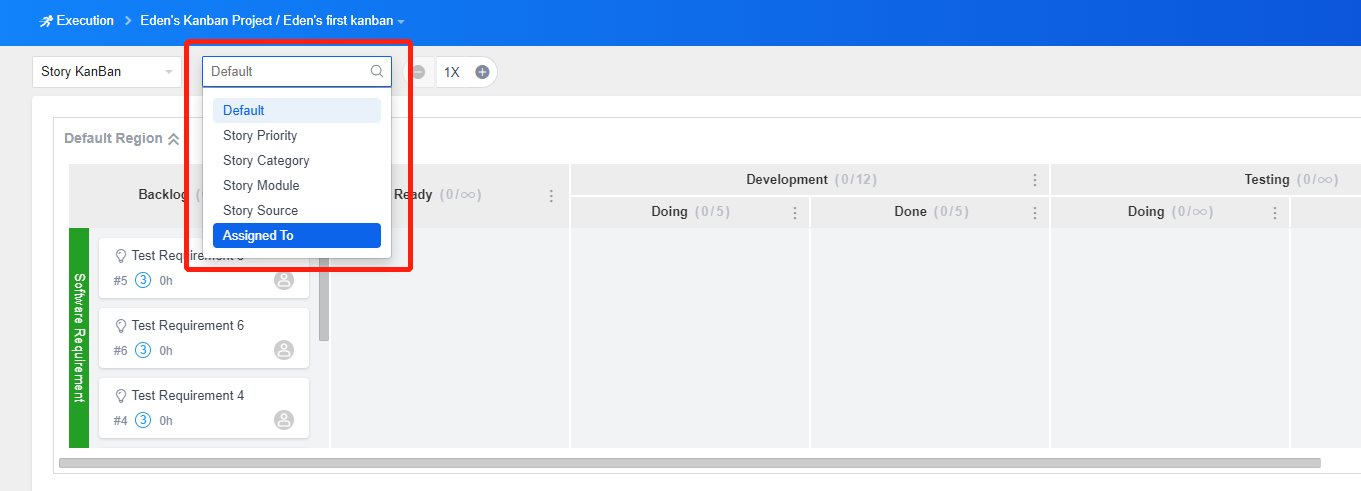
Task: Open avatar icon on Test Requirement 6 card
Action: pyautogui.click(x=284, y=350)
